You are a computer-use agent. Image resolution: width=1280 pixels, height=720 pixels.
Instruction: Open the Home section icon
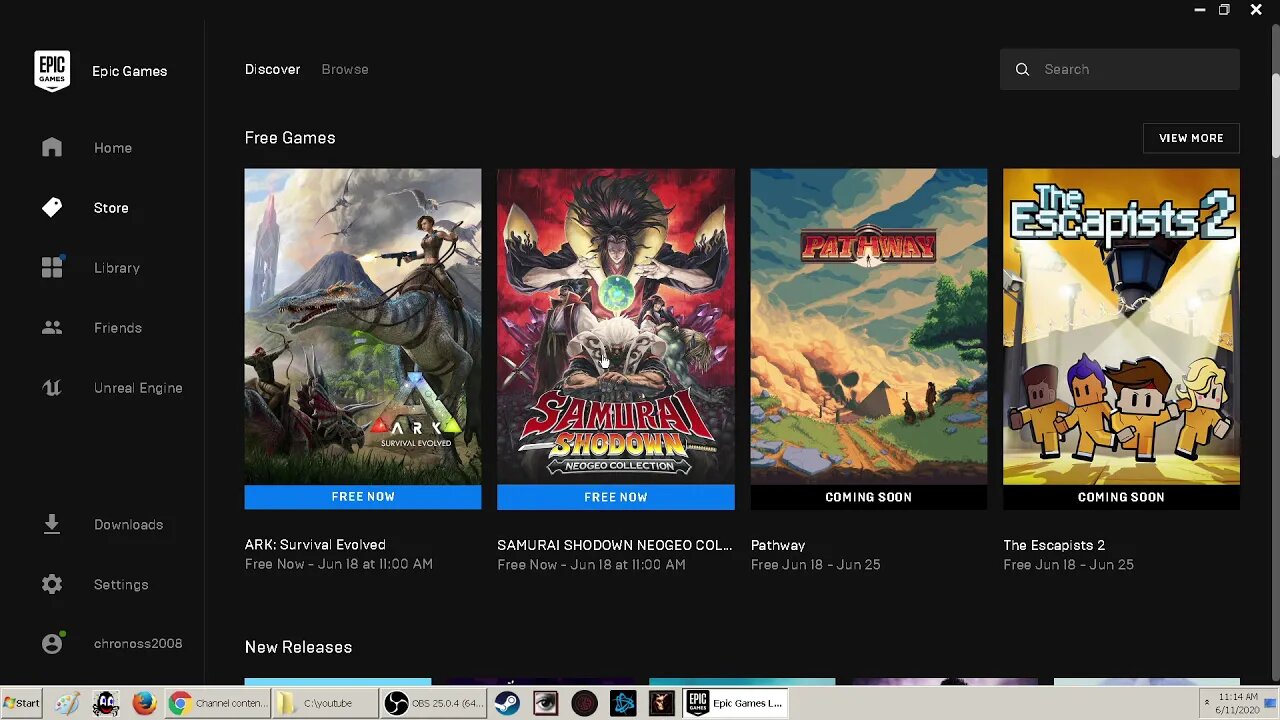click(52, 147)
